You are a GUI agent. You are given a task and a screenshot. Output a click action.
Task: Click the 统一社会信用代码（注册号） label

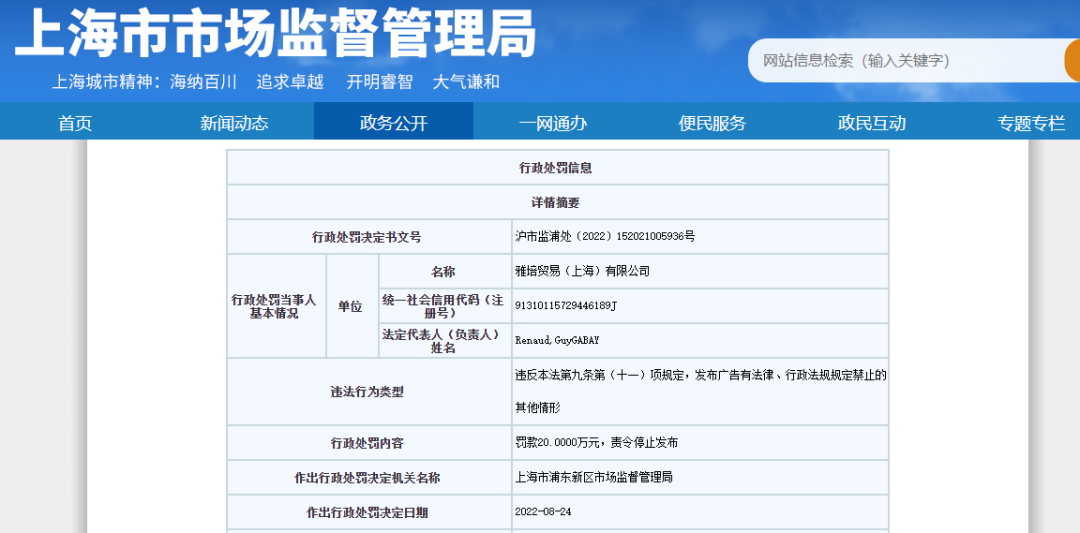click(x=444, y=306)
